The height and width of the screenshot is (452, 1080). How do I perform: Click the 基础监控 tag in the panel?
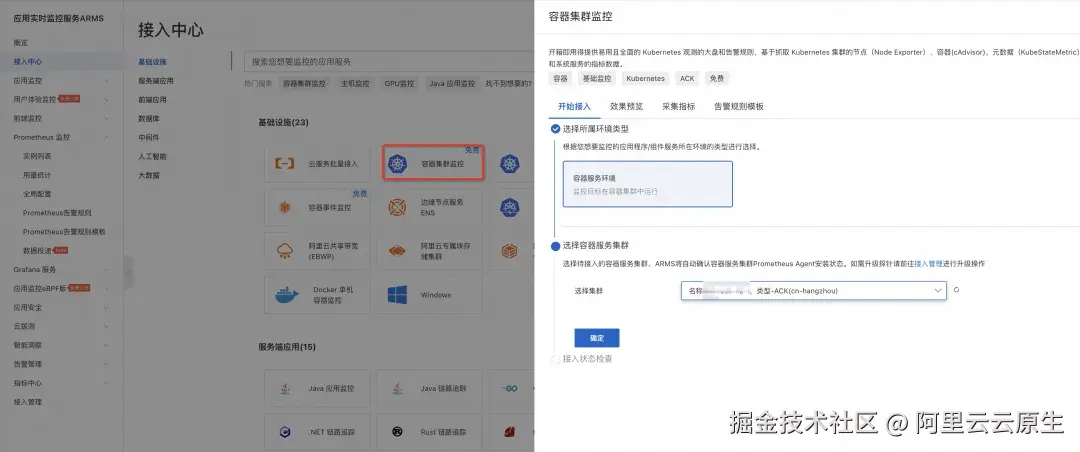tap(596, 79)
